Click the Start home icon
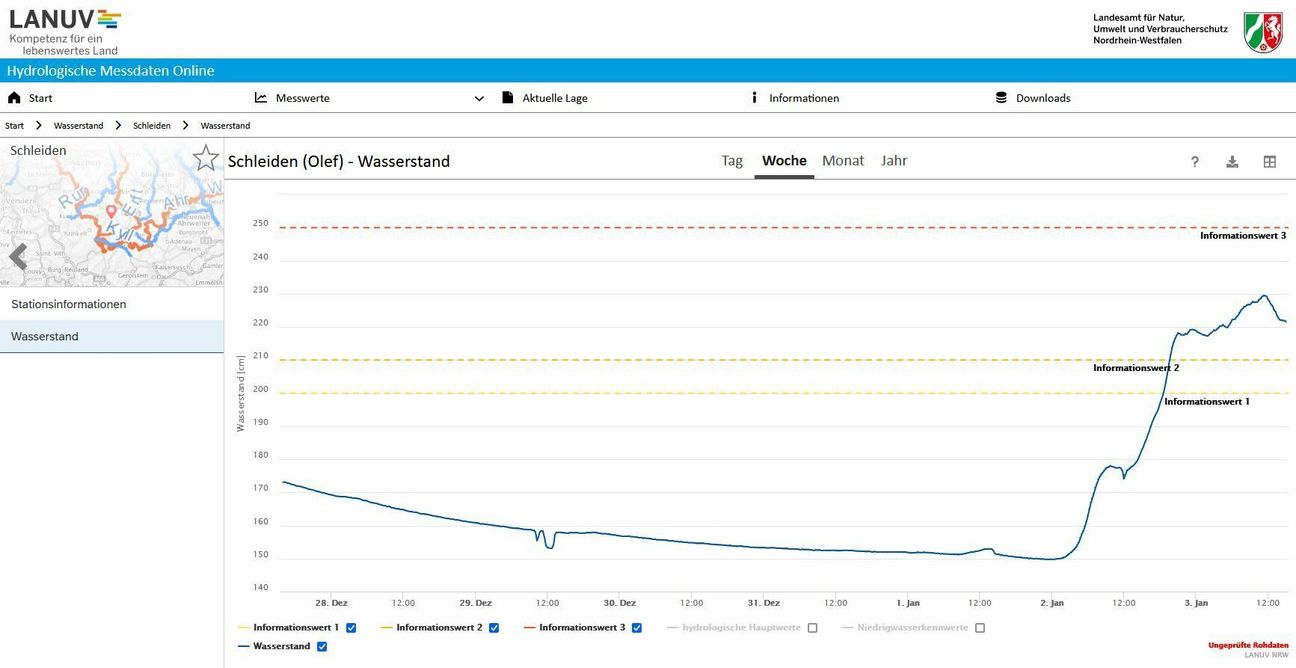The height and width of the screenshot is (668, 1296). [14, 98]
